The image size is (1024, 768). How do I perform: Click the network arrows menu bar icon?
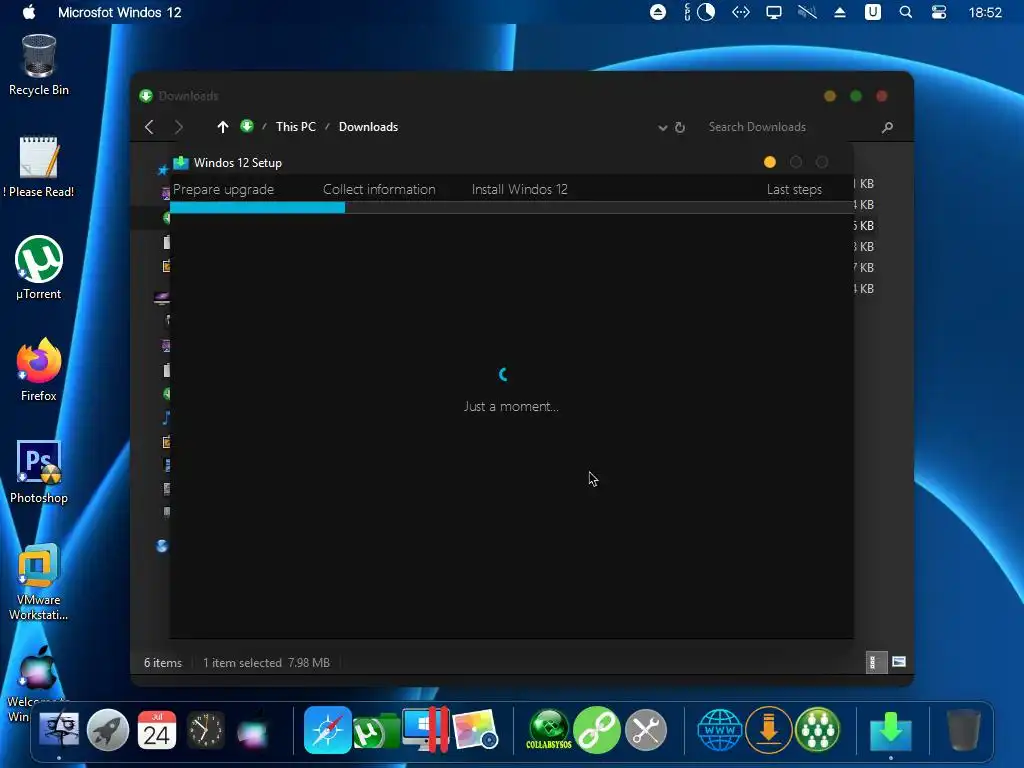(x=741, y=12)
